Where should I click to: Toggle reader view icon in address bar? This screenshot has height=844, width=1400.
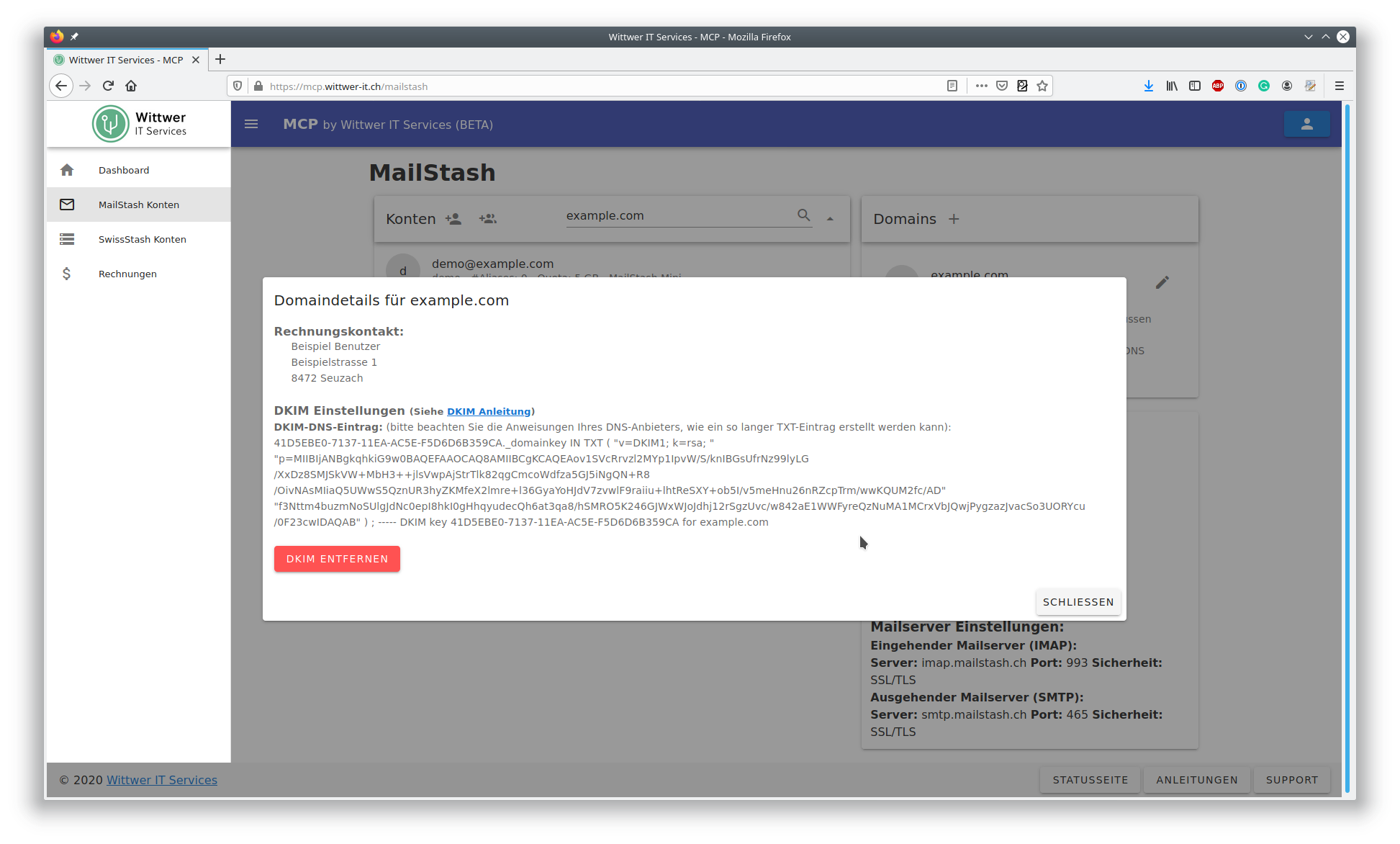point(952,86)
